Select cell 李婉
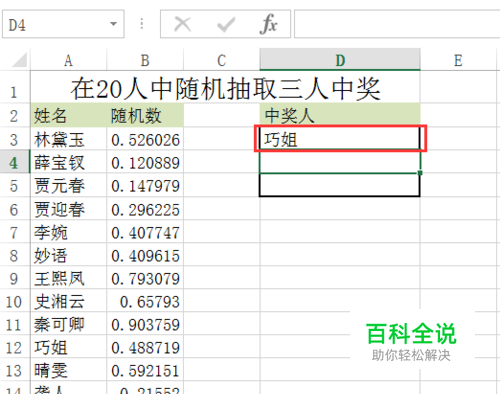 [68, 232]
